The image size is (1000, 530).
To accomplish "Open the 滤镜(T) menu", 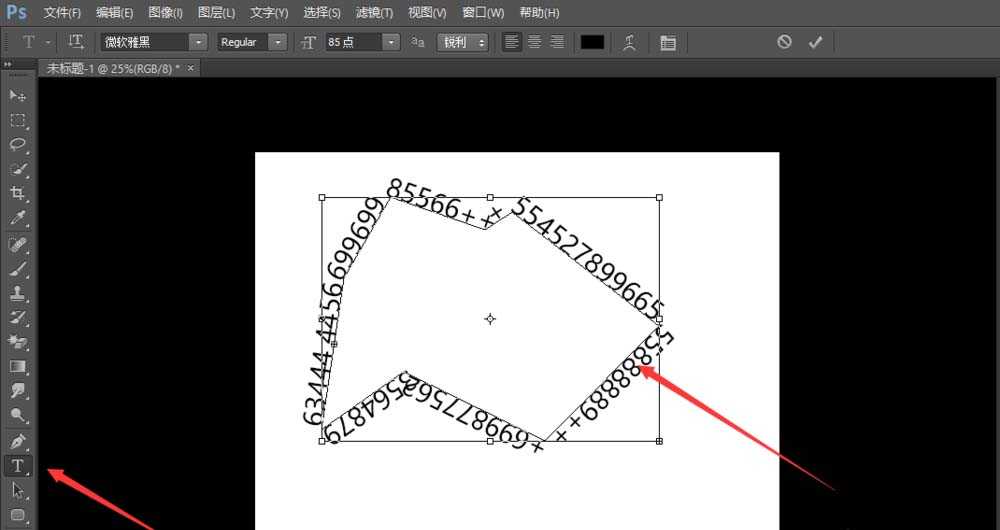I will (x=374, y=13).
